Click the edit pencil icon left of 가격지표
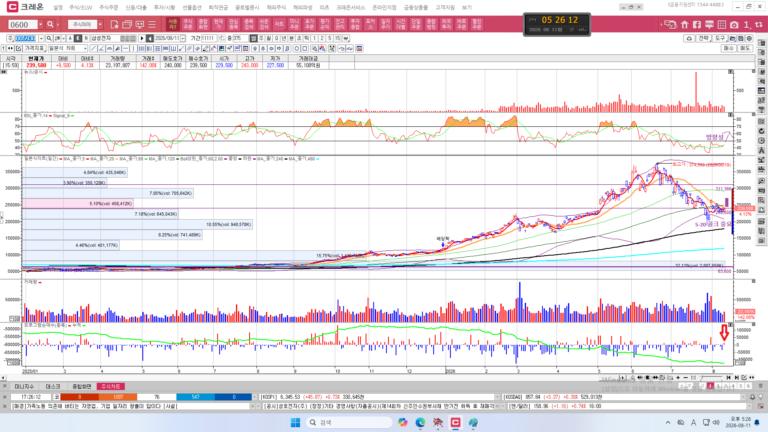 click(18, 48)
